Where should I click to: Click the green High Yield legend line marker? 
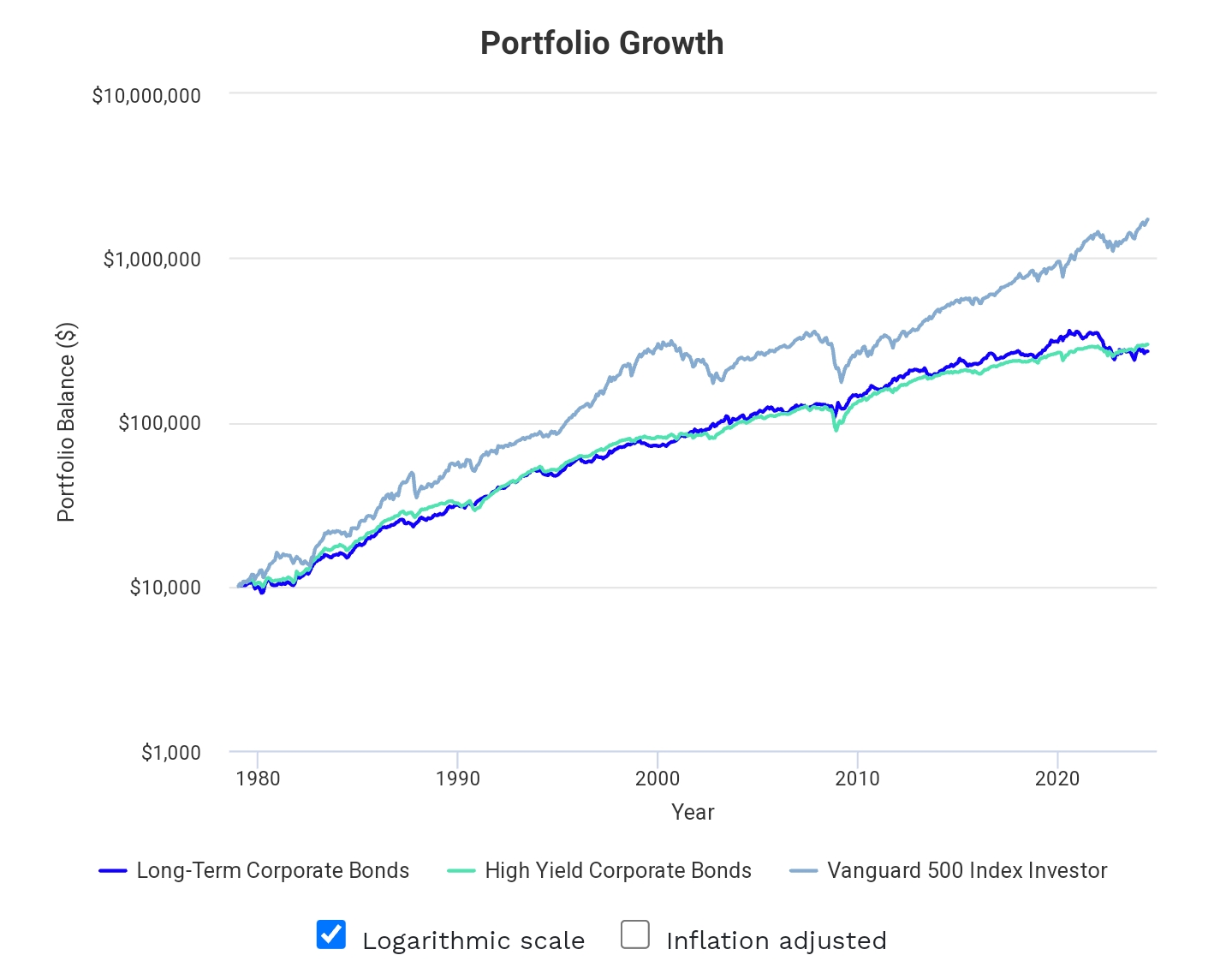(461, 871)
